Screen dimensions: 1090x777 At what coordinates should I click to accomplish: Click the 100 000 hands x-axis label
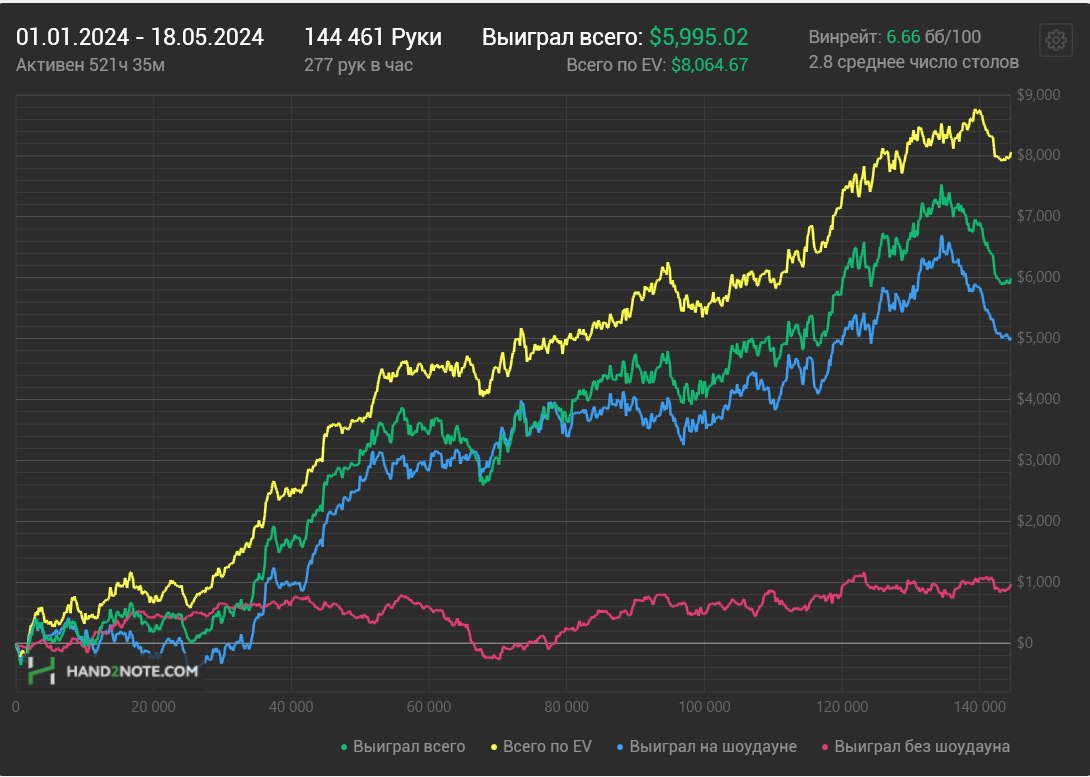tap(704, 707)
